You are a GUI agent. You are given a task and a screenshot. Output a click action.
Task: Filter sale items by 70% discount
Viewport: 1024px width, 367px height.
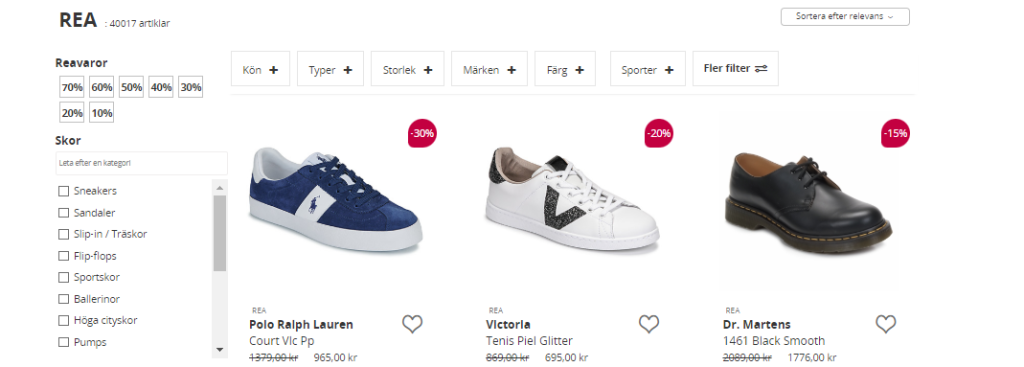[72, 87]
